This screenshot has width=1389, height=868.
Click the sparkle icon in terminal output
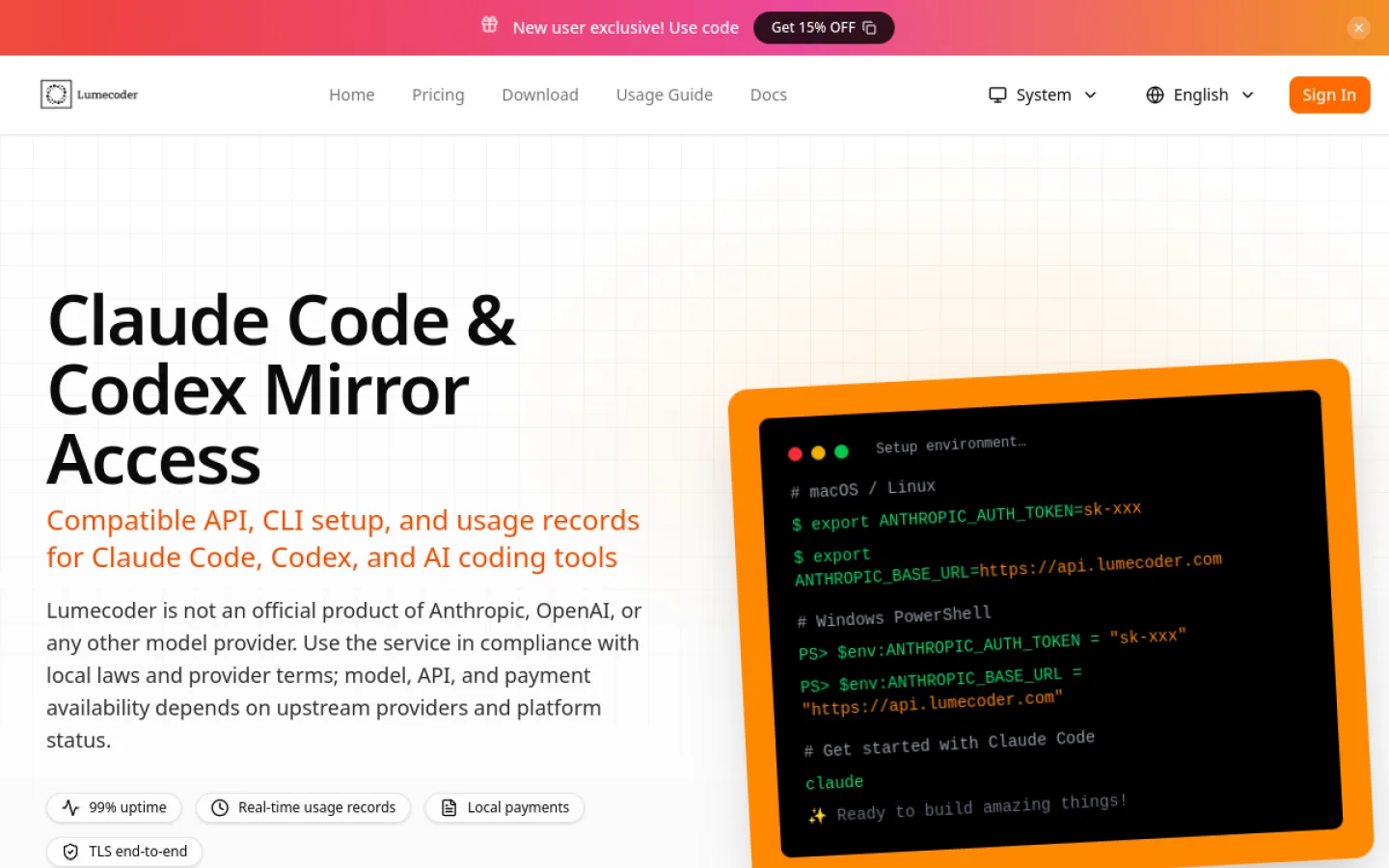(817, 816)
